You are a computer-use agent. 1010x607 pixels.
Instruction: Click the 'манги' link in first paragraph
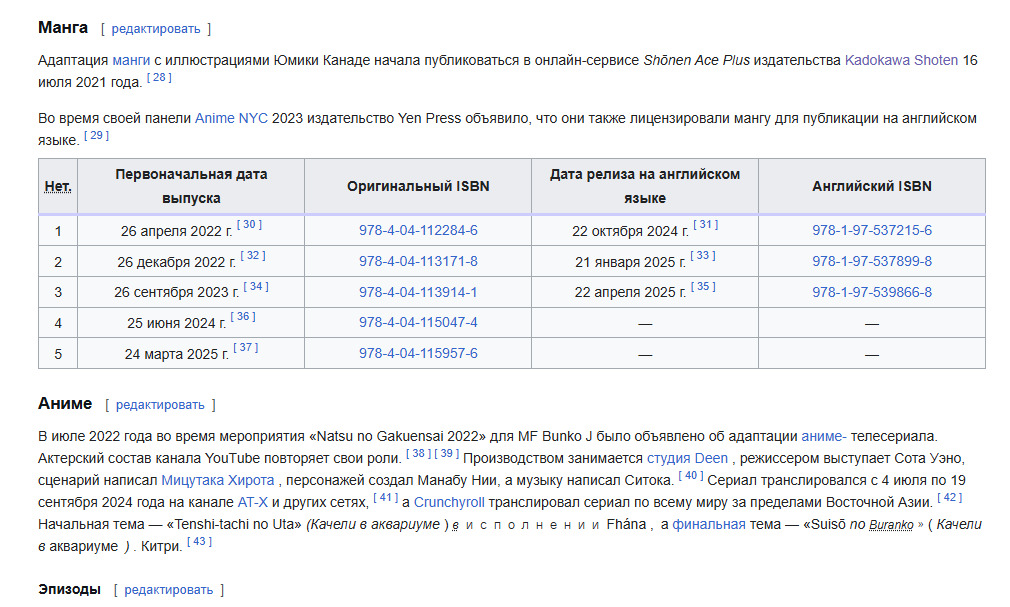click(130, 60)
